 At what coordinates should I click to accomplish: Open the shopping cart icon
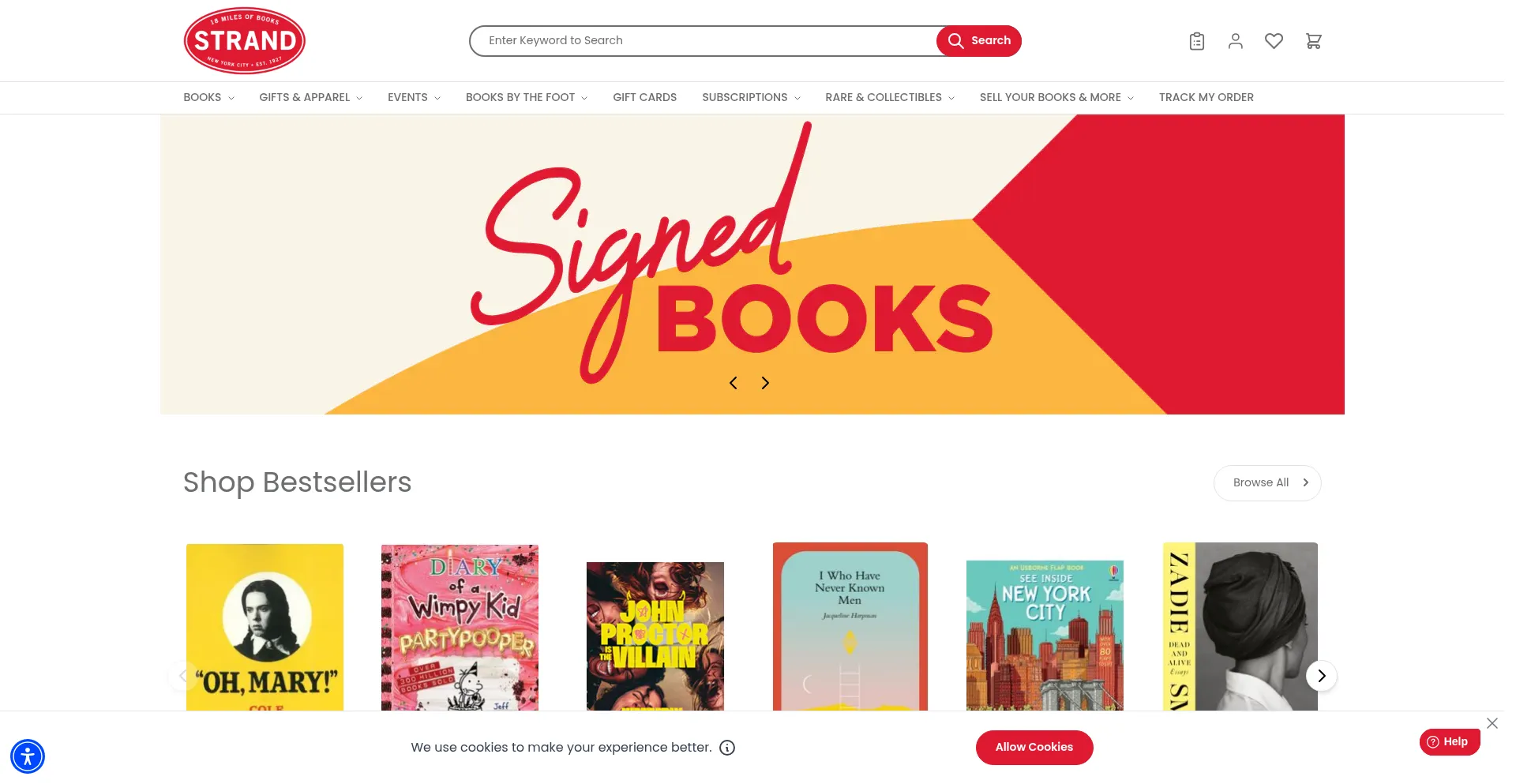1313,41
